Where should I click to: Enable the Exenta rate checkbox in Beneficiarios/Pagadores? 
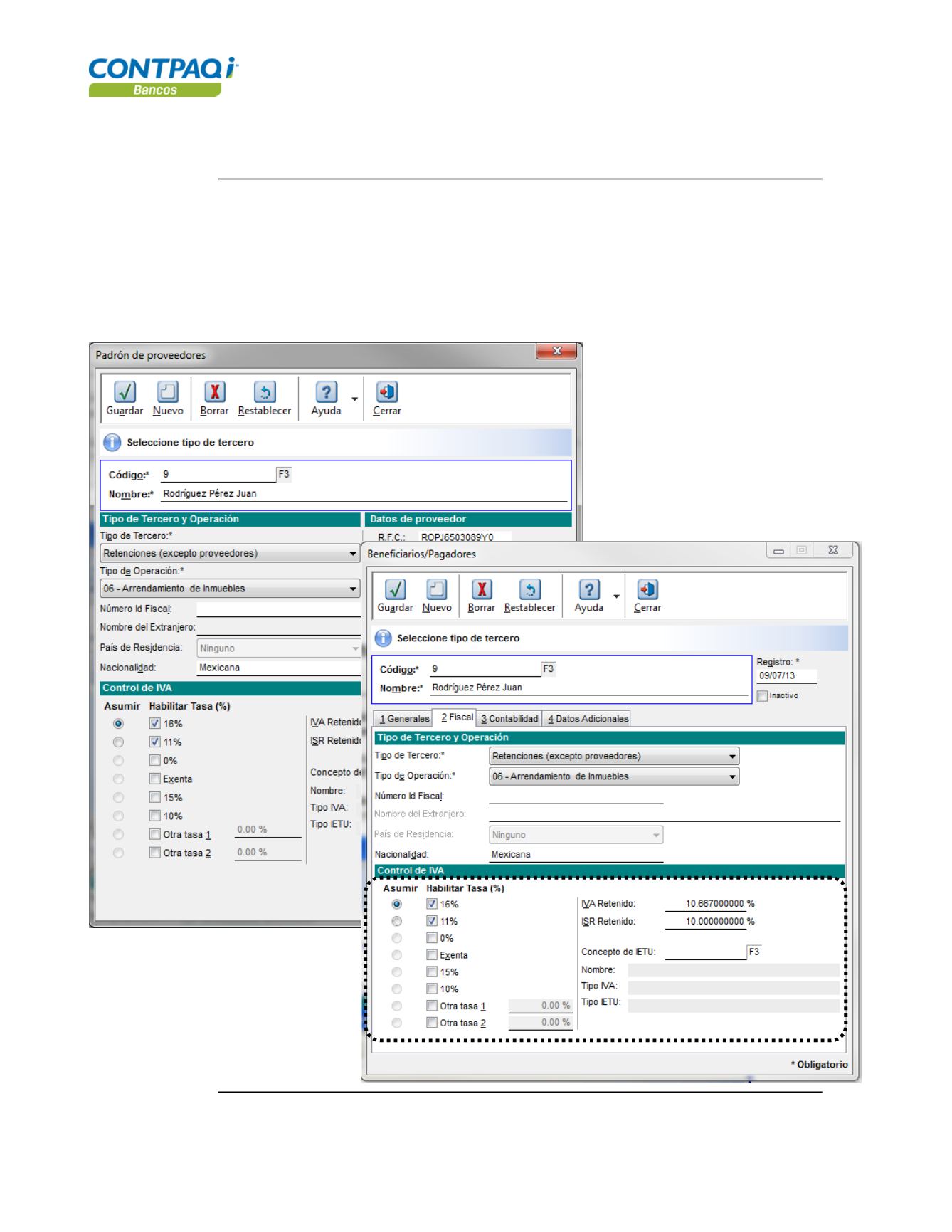tap(432, 955)
